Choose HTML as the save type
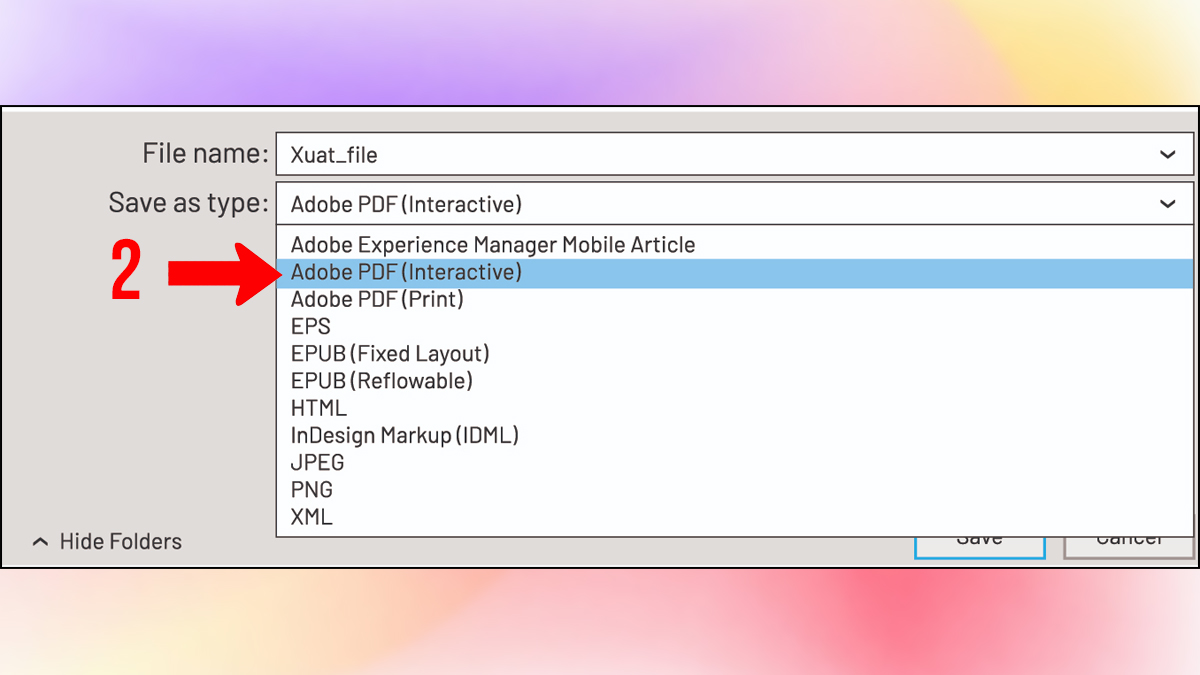The image size is (1200, 675). click(734, 408)
